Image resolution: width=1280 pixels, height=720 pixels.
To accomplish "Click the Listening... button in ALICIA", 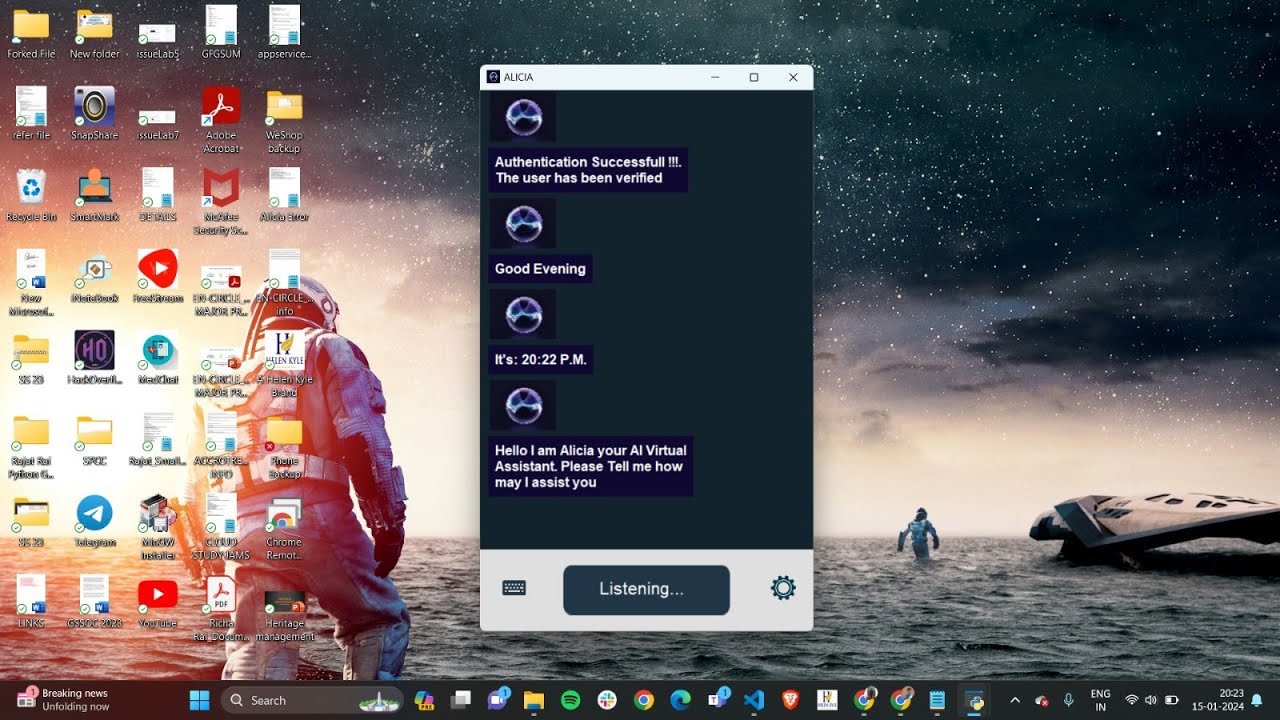I will point(646,589).
